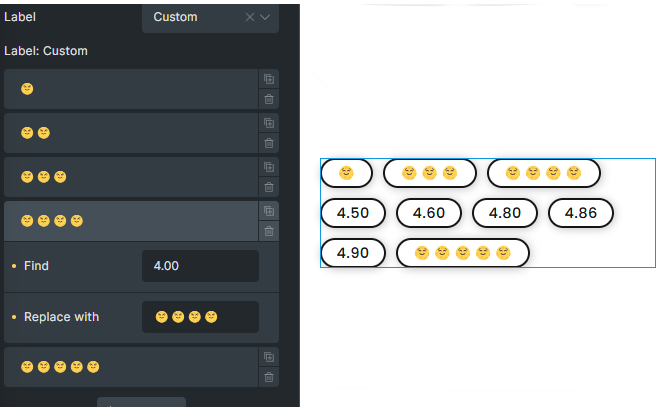The image size is (670, 418).
Task: Duplicate the two-emoji label row
Action: tap(269, 123)
